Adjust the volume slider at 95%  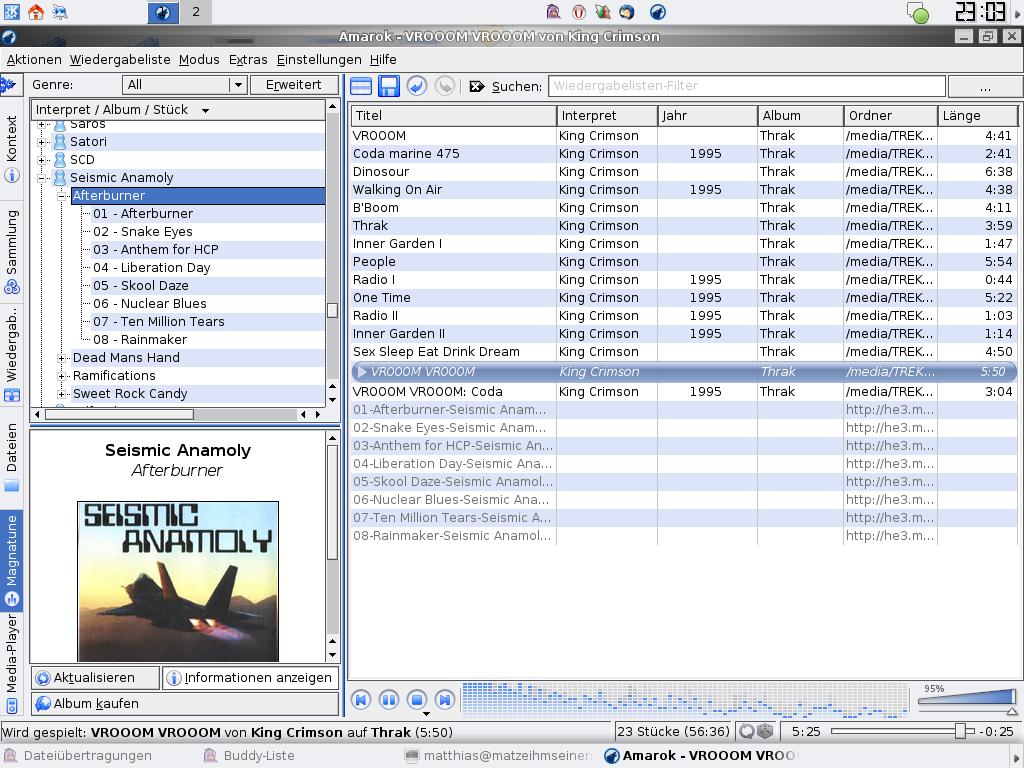tap(967, 700)
